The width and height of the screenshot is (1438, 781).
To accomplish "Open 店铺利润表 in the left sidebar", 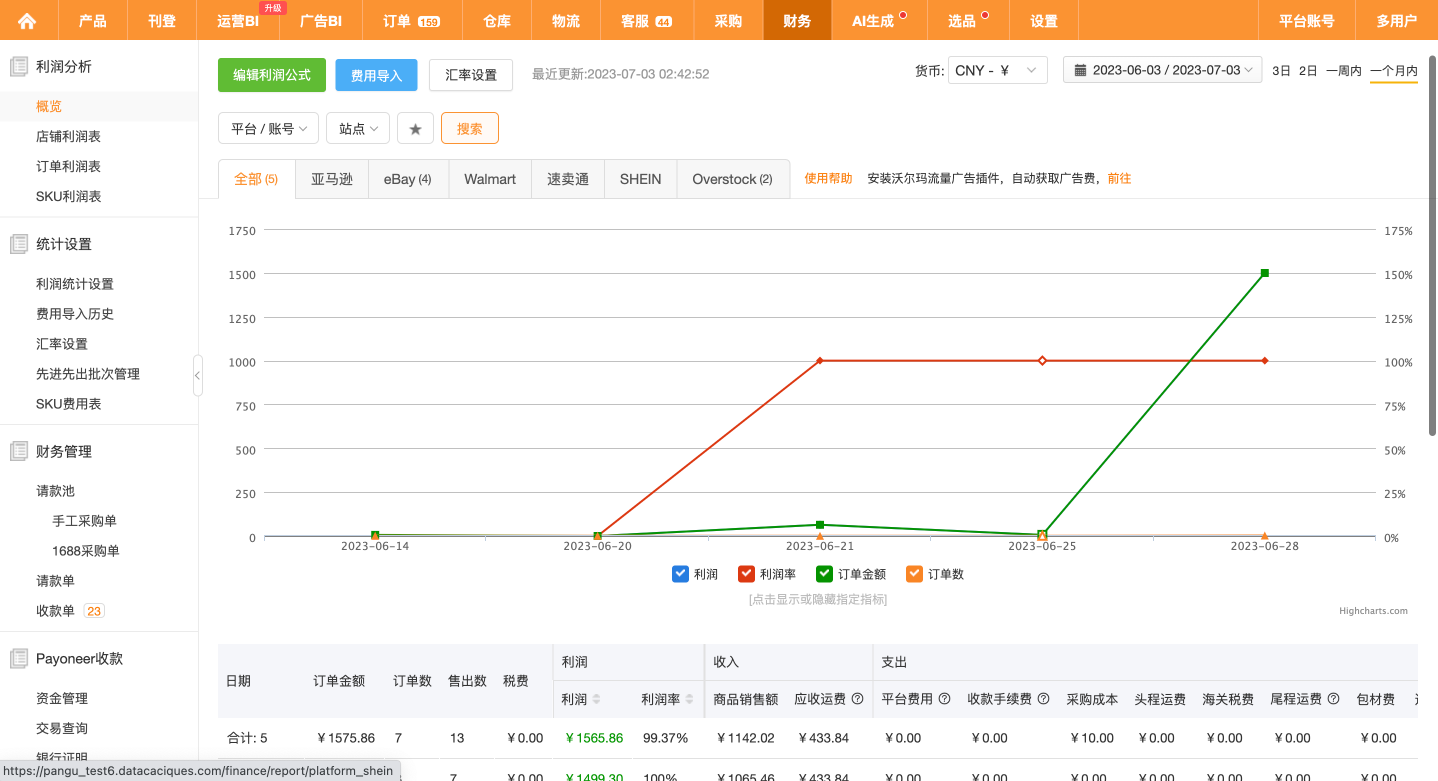I will [x=68, y=136].
